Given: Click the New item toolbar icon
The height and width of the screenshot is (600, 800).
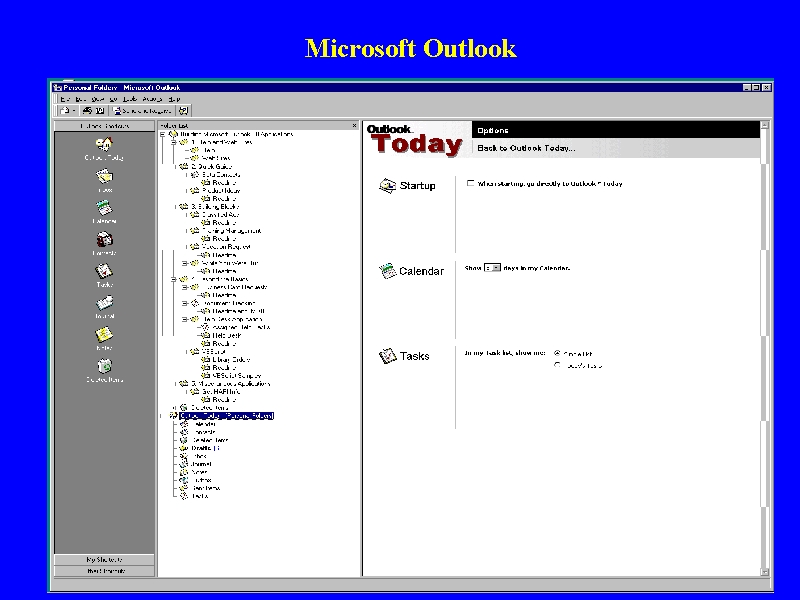Looking at the screenshot, I should (x=65, y=110).
